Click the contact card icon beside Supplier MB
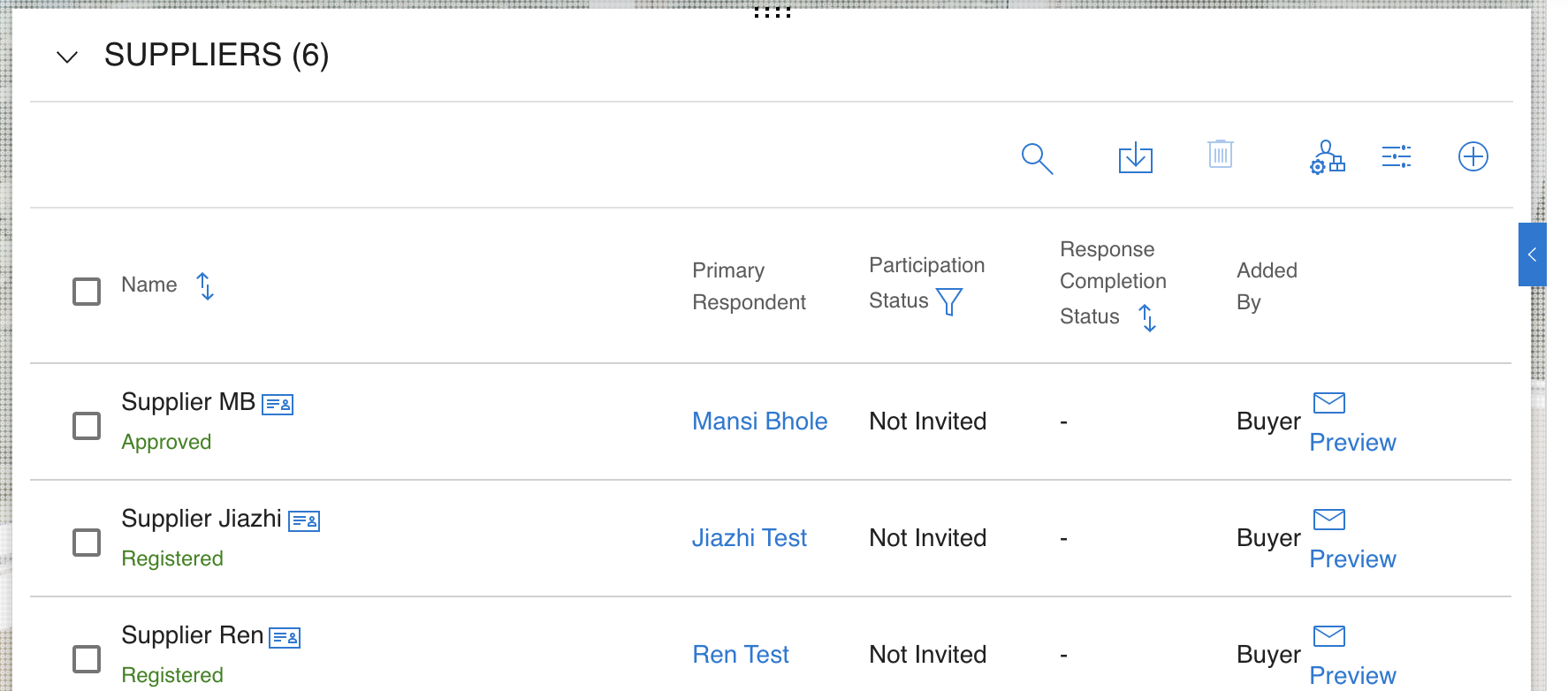This screenshot has width=1568, height=691. (x=278, y=405)
